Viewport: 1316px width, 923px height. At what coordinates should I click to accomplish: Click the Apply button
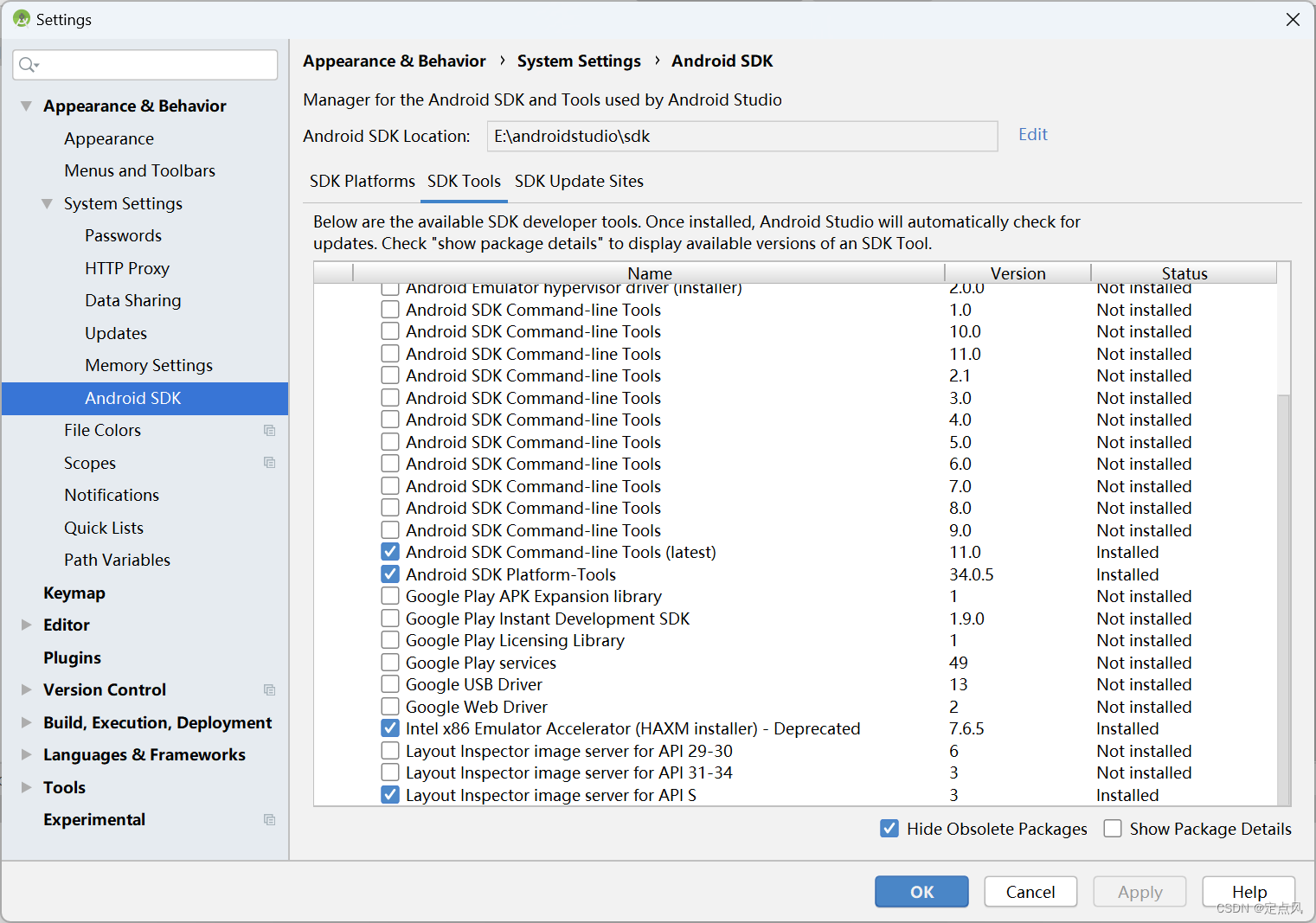(x=1139, y=892)
